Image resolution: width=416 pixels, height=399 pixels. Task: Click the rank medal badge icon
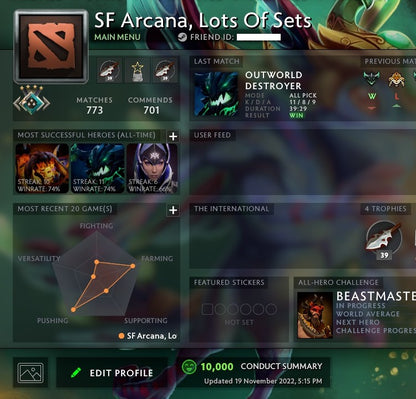(31, 100)
